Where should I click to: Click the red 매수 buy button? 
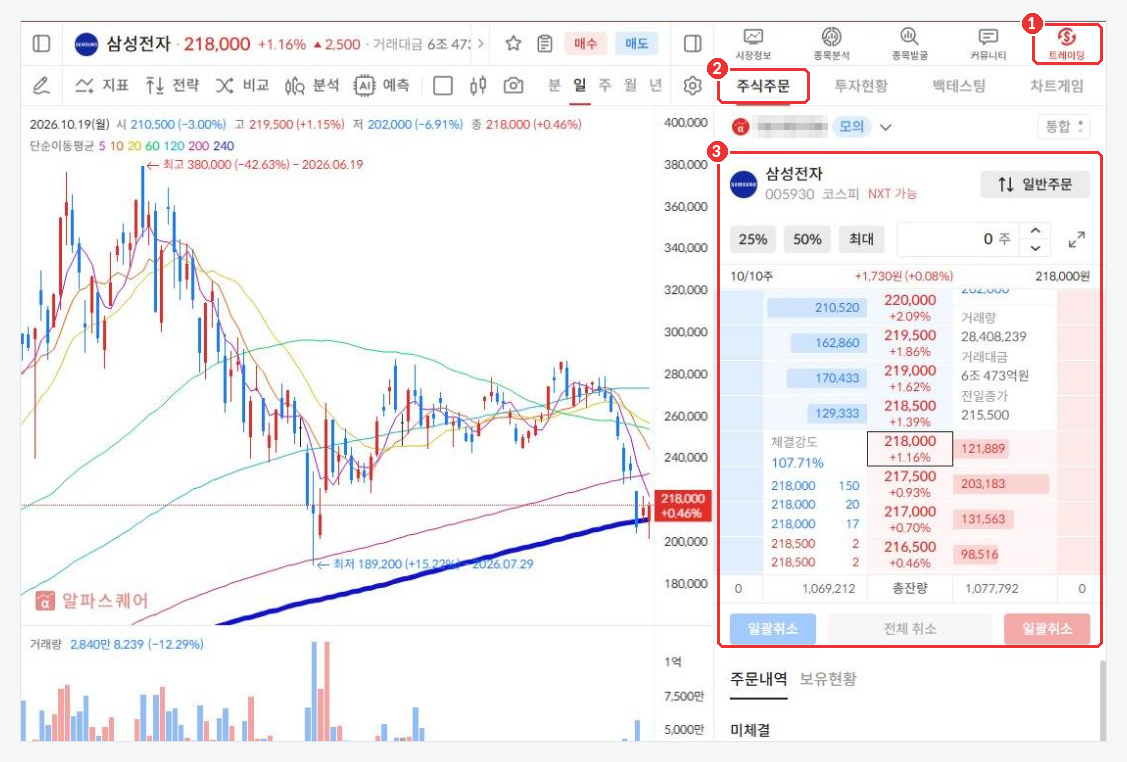(586, 44)
